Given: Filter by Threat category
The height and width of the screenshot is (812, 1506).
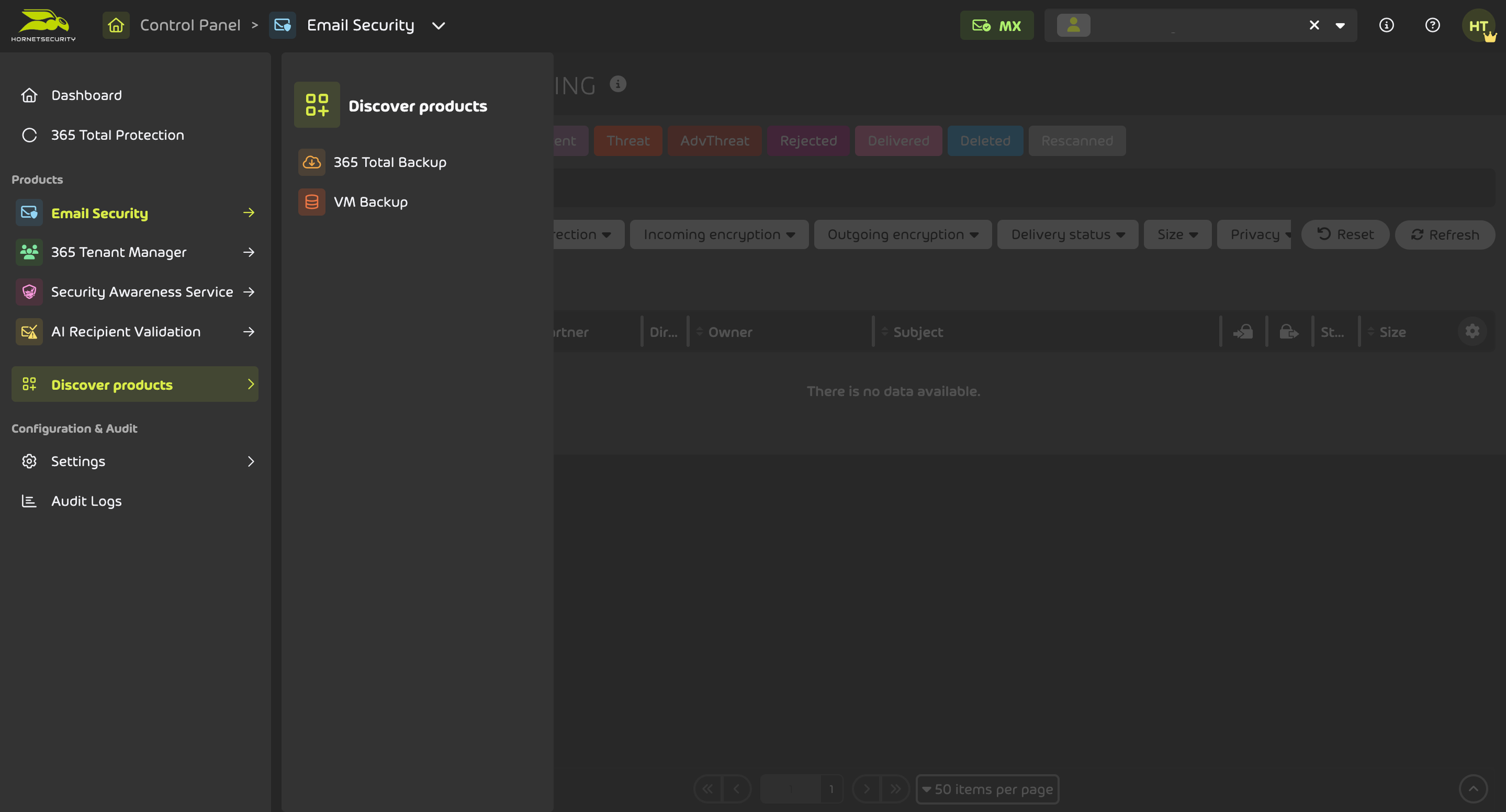Looking at the screenshot, I should [x=628, y=141].
